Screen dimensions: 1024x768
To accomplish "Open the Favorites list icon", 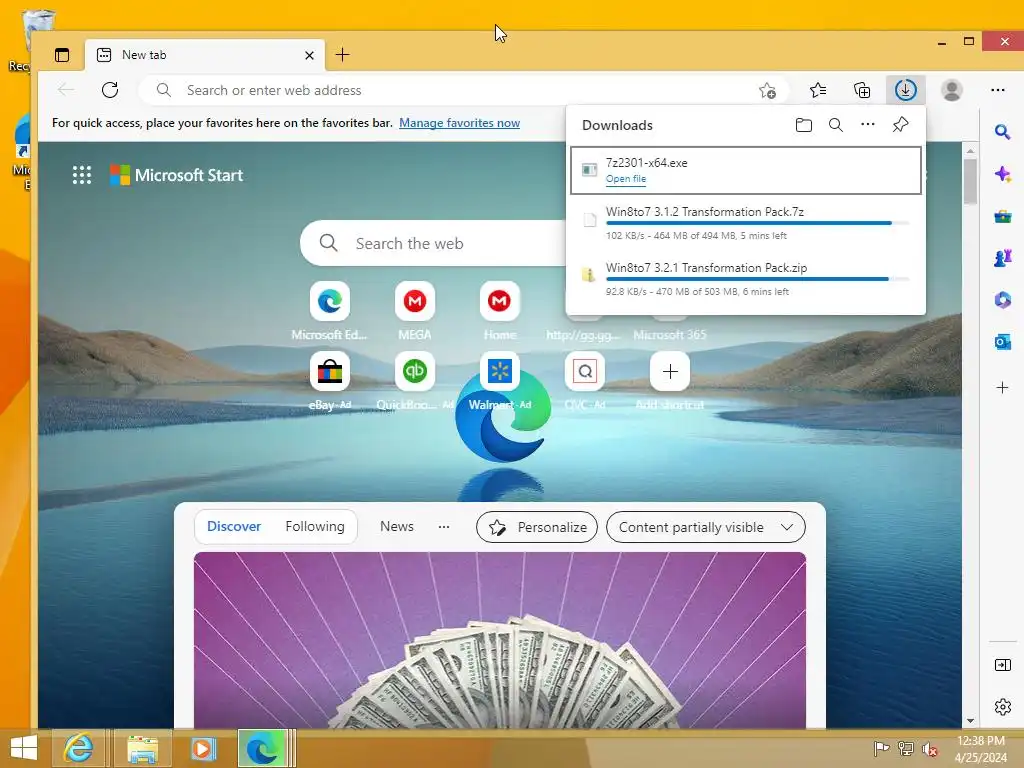I will click(x=818, y=90).
